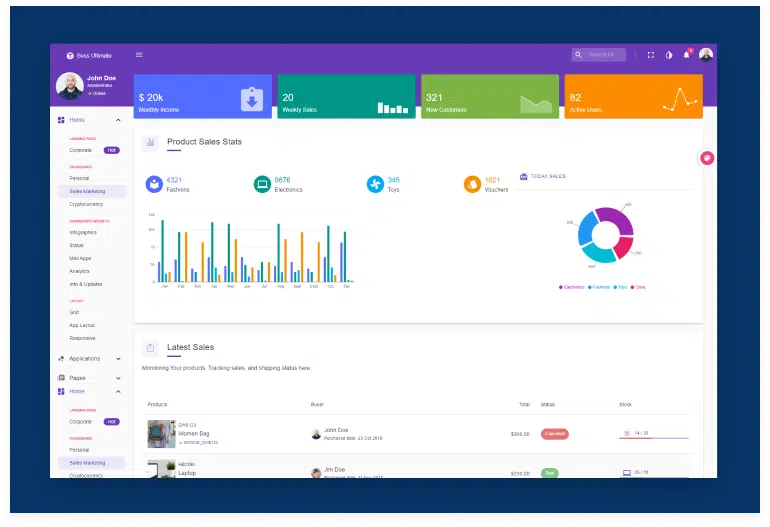Toggle the Electronics legend item in donut chart
This screenshot has width=770, height=527.
point(572,287)
